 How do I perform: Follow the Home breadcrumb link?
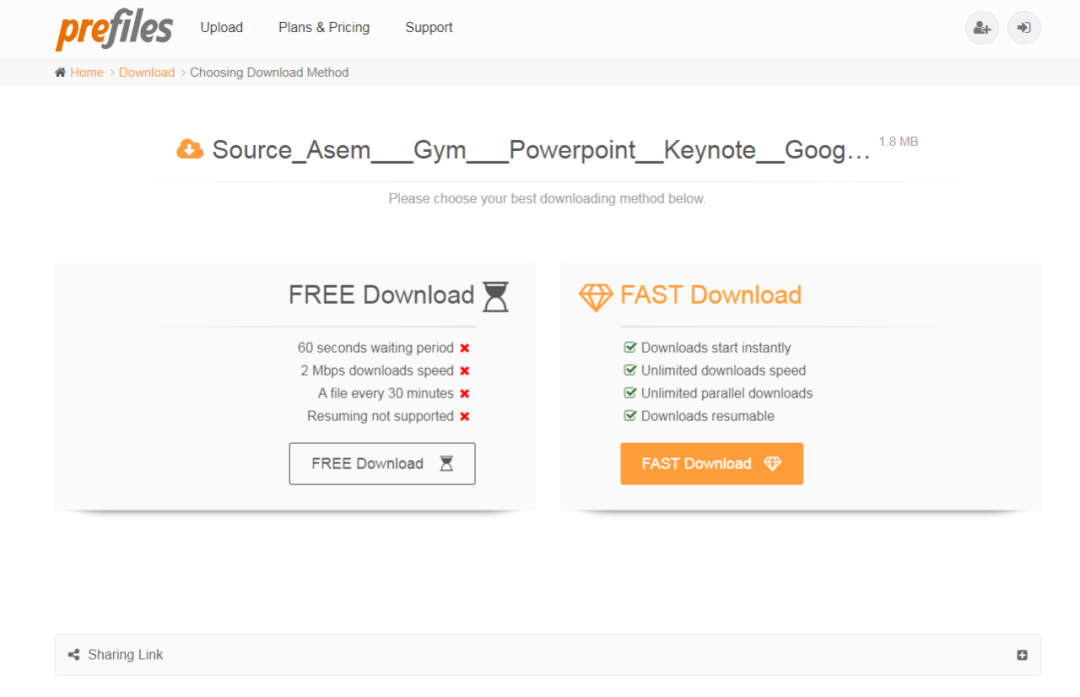click(x=87, y=72)
